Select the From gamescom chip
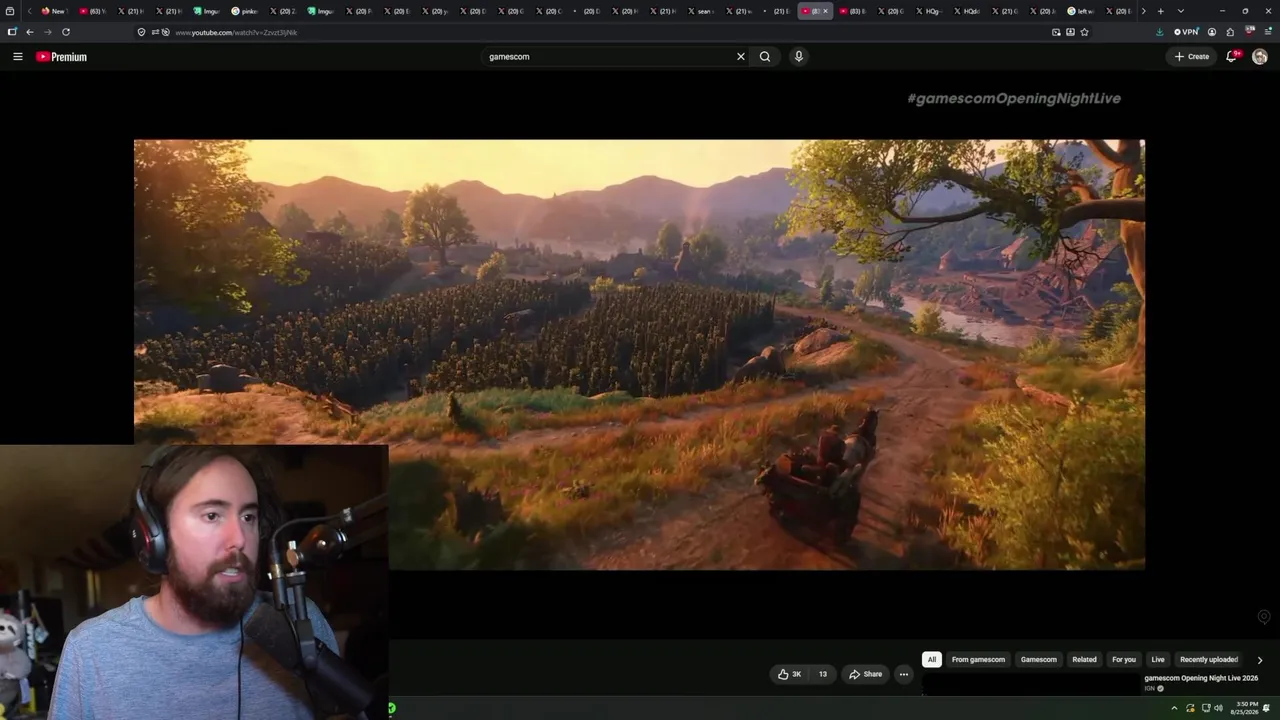1280x720 pixels. click(978, 660)
